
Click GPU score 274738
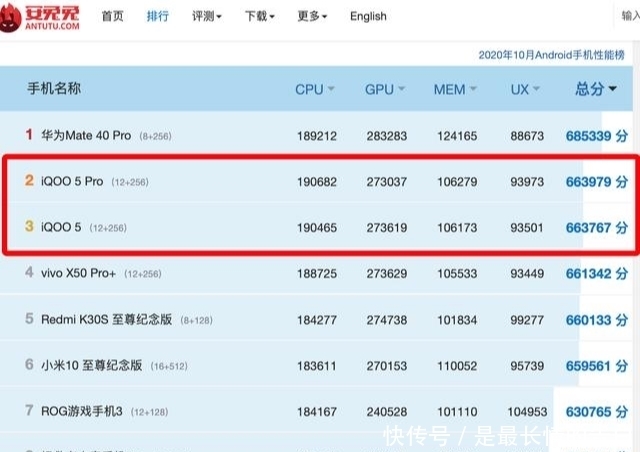[387, 320]
